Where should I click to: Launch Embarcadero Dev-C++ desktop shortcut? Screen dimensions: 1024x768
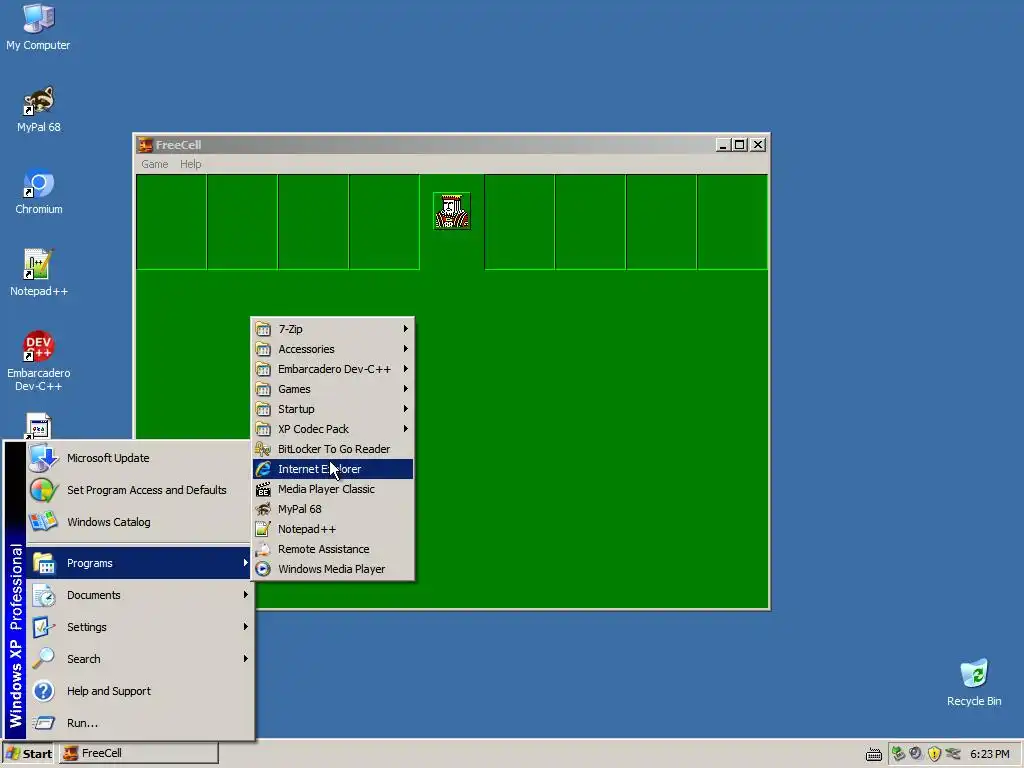38,361
